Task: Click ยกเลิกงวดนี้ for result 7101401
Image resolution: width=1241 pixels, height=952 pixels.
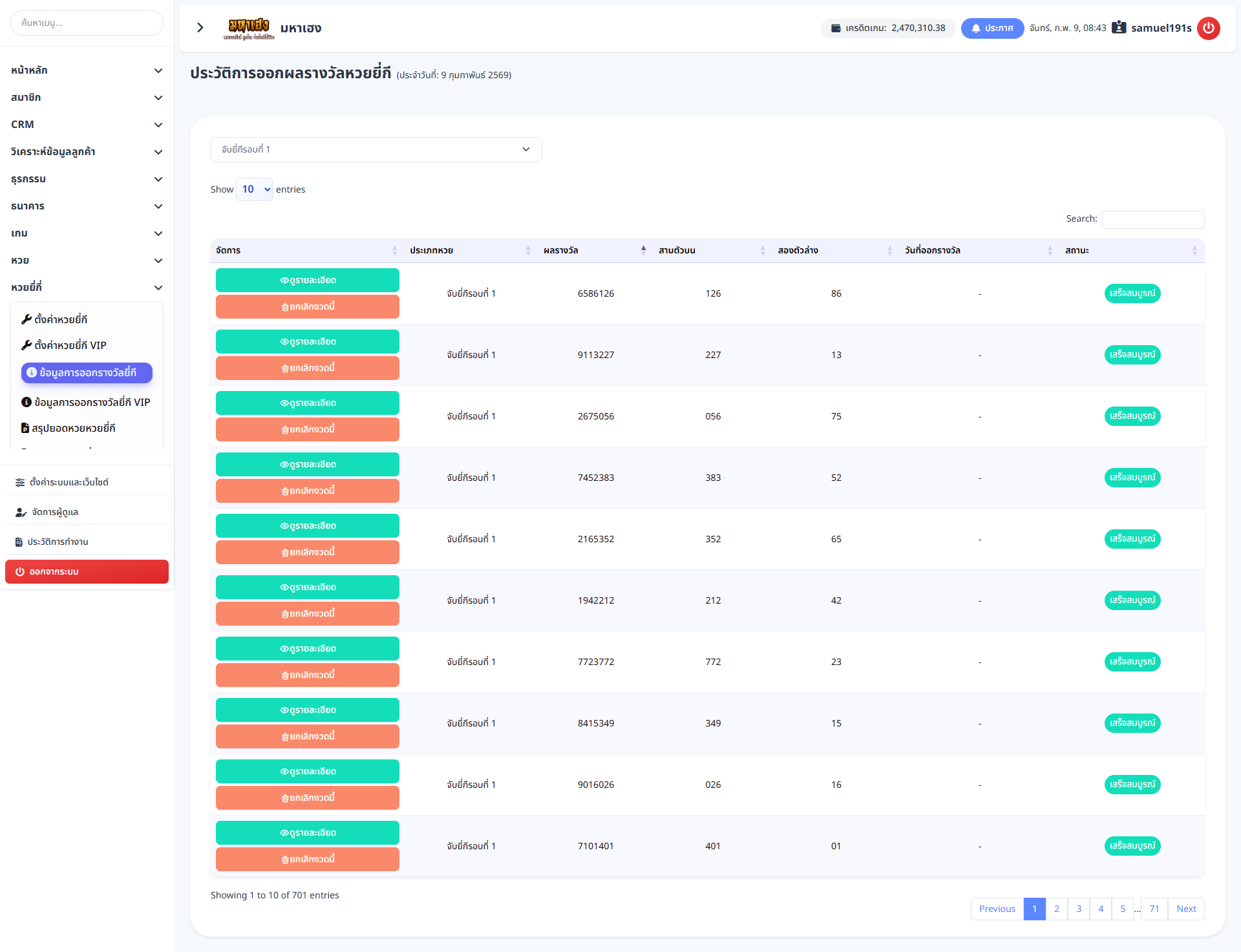Action: pos(307,859)
